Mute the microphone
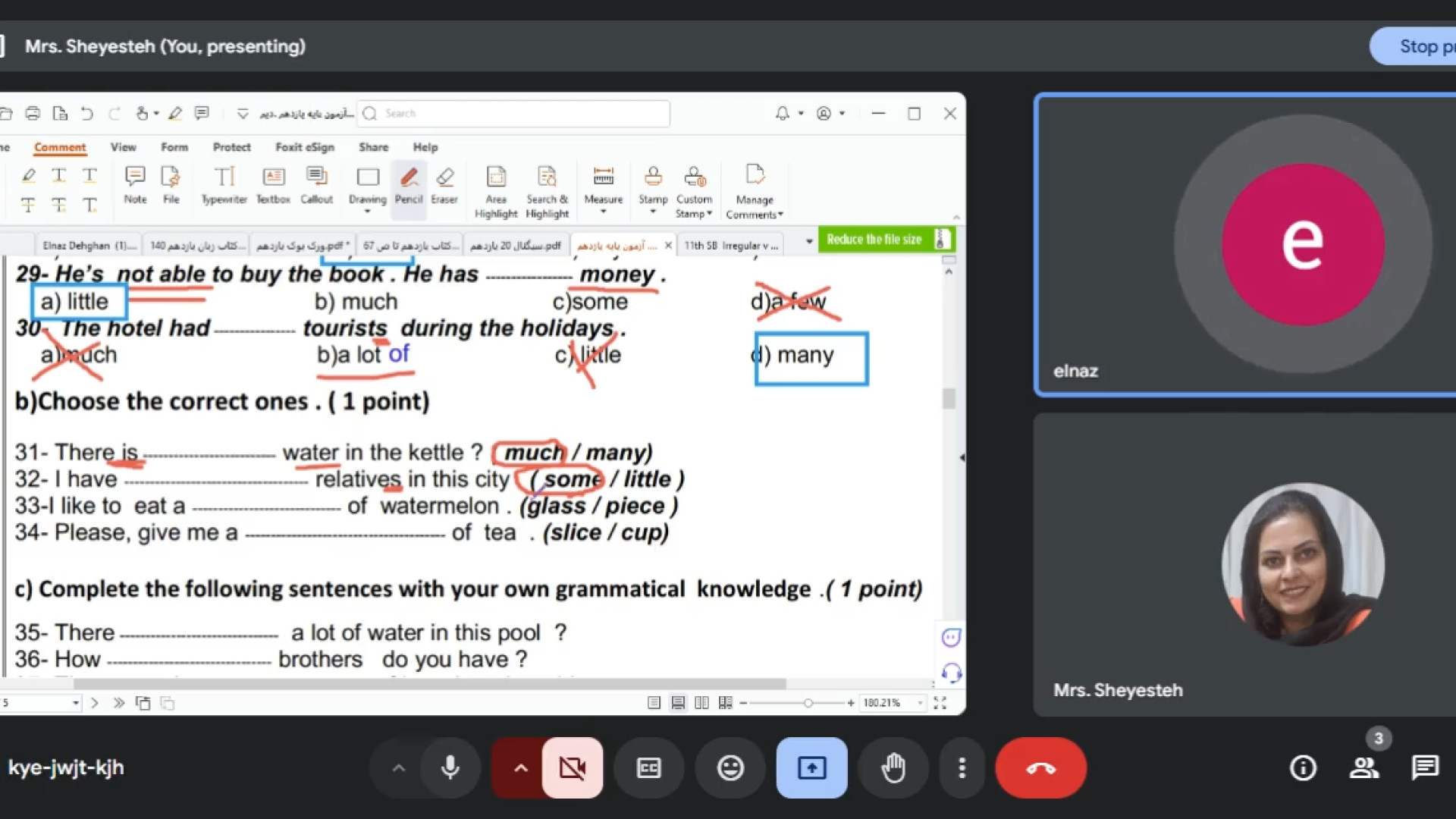The width and height of the screenshot is (1456, 819). tap(450, 768)
